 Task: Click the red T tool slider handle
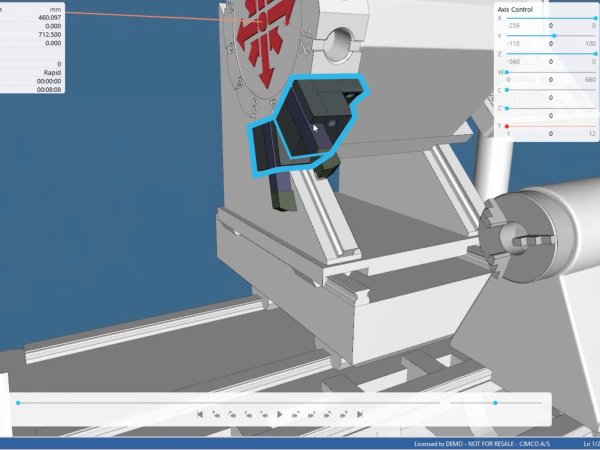tap(507, 126)
